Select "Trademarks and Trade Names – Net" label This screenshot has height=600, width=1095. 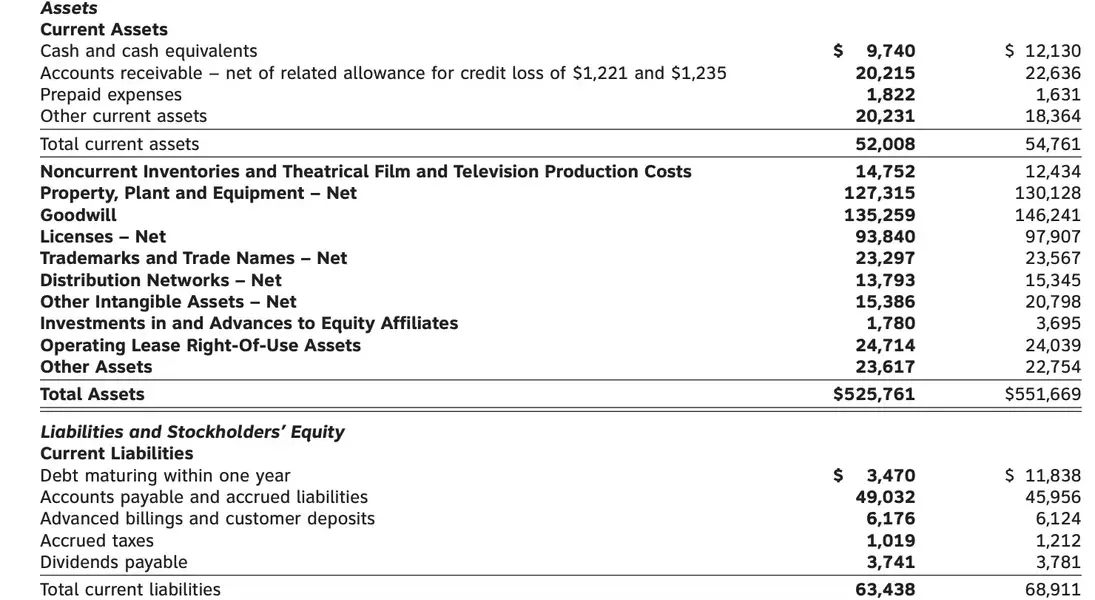tap(193, 258)
